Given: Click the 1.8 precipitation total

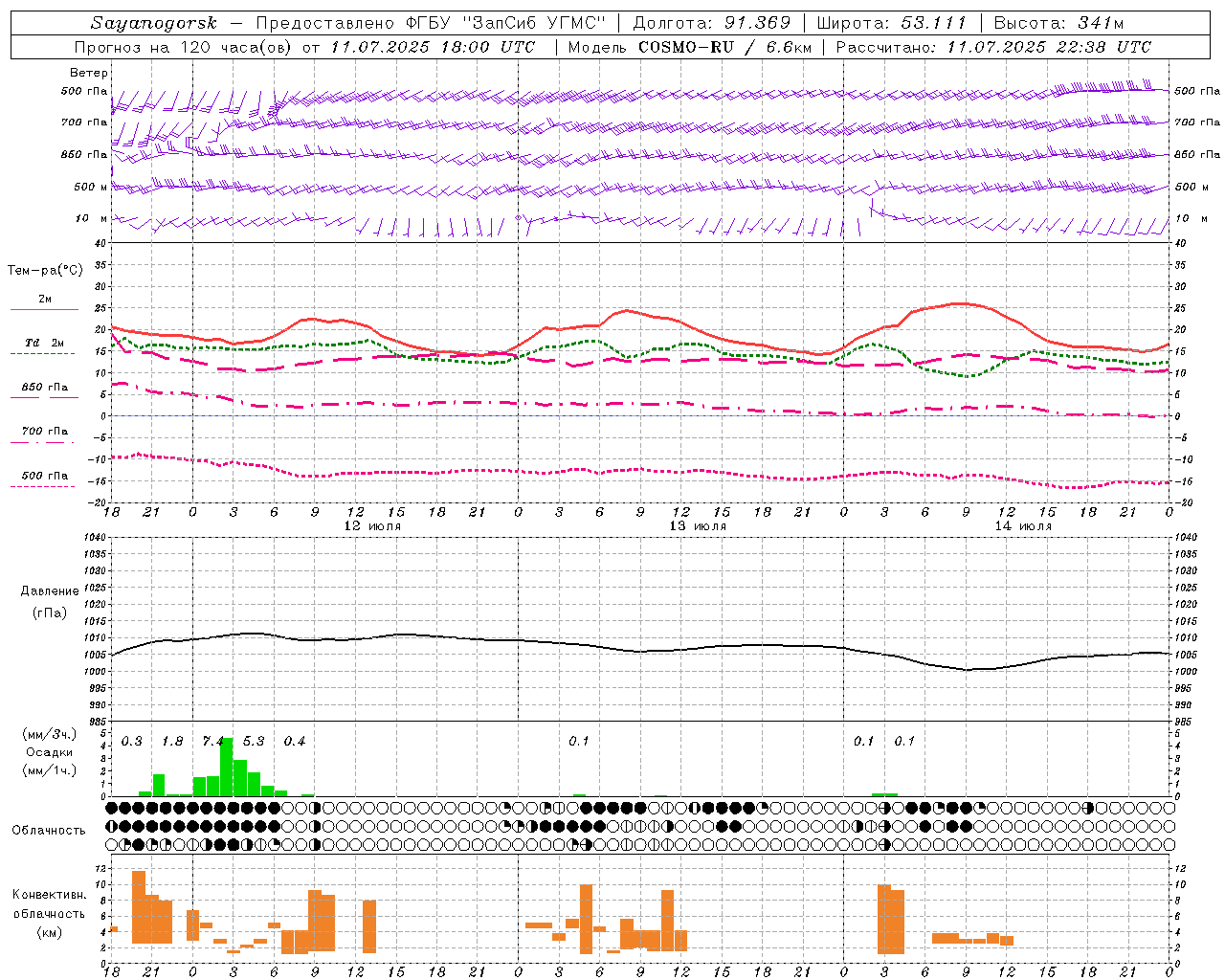Looking at the screenshot, I should tap(172, 742).
